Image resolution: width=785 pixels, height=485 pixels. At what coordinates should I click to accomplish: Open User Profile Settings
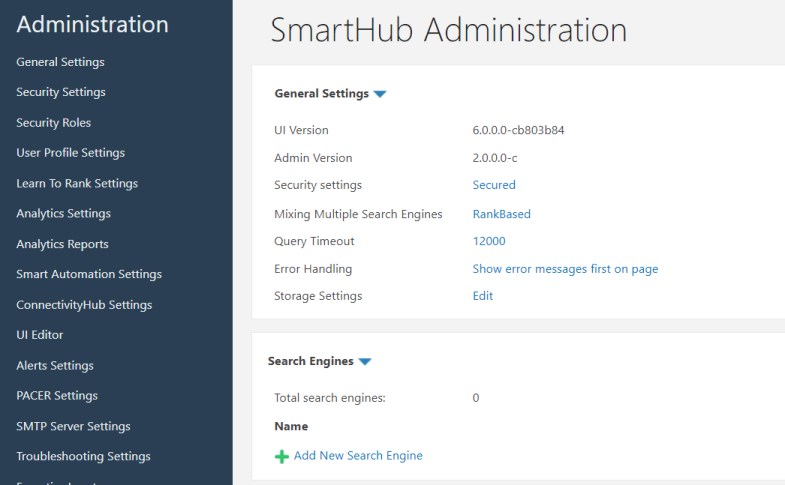(70, 153)
